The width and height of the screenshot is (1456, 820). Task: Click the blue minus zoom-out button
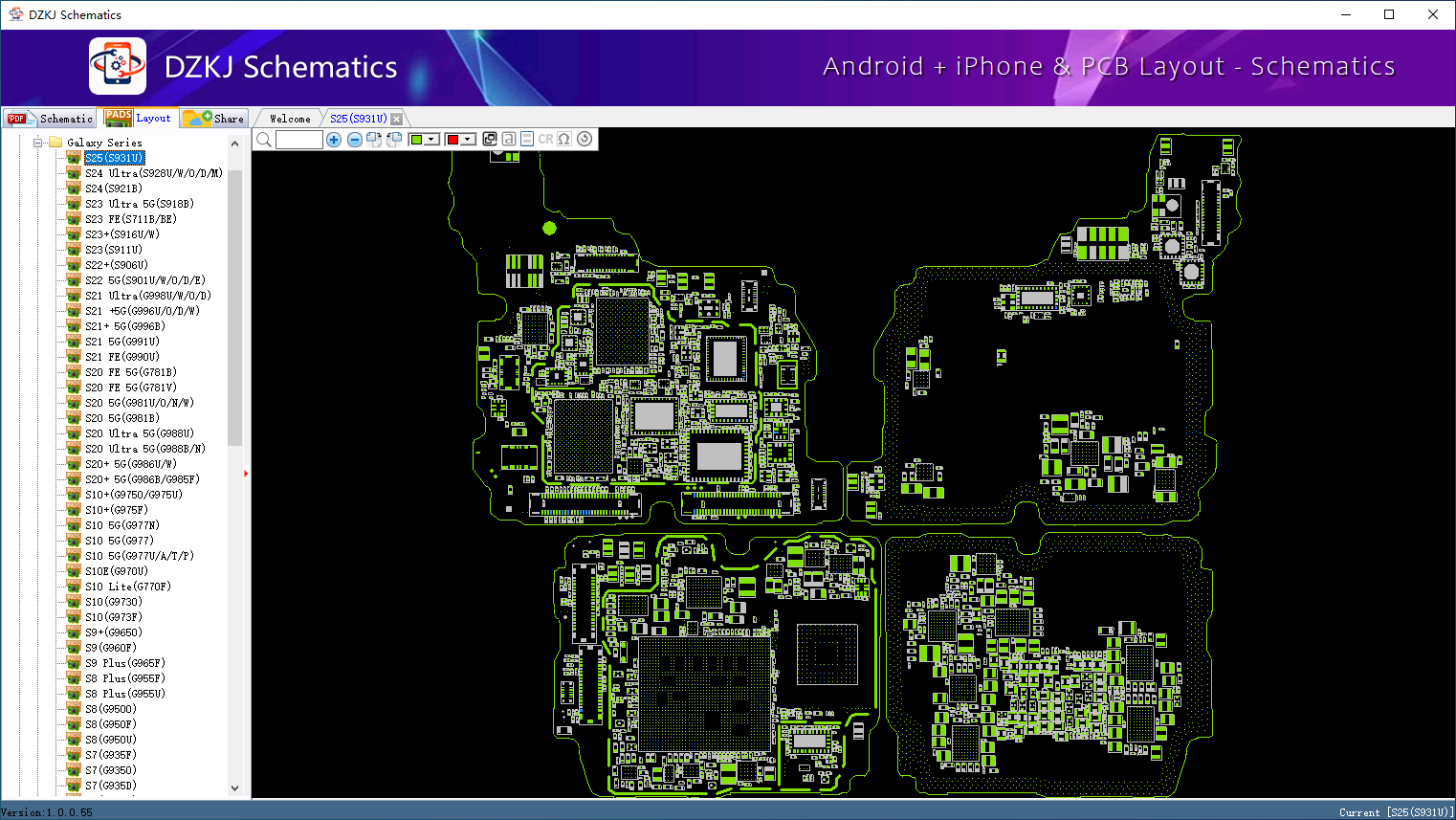(x=355, y=140)
